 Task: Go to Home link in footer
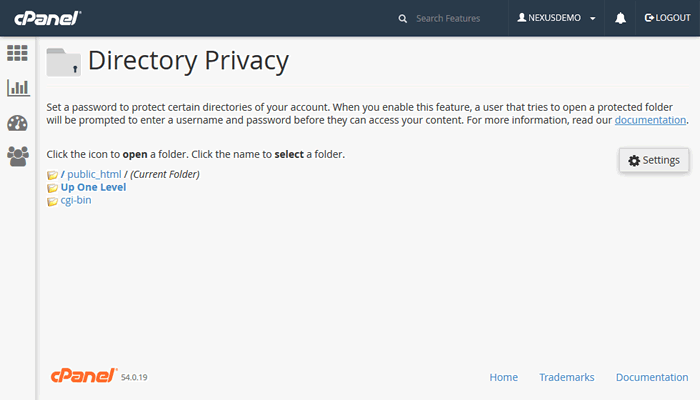click(x=503, y=377)
